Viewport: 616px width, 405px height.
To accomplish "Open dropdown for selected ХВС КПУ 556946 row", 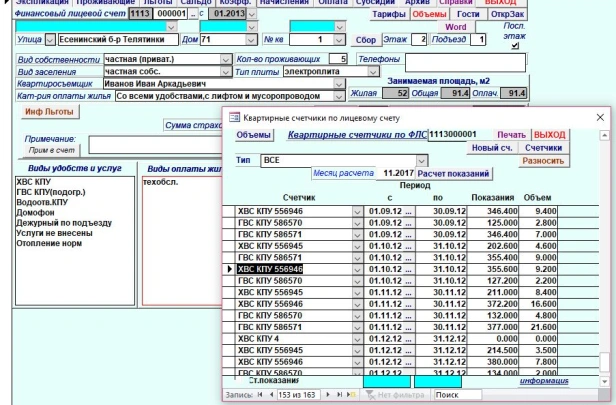I will [x=357, y=269].
